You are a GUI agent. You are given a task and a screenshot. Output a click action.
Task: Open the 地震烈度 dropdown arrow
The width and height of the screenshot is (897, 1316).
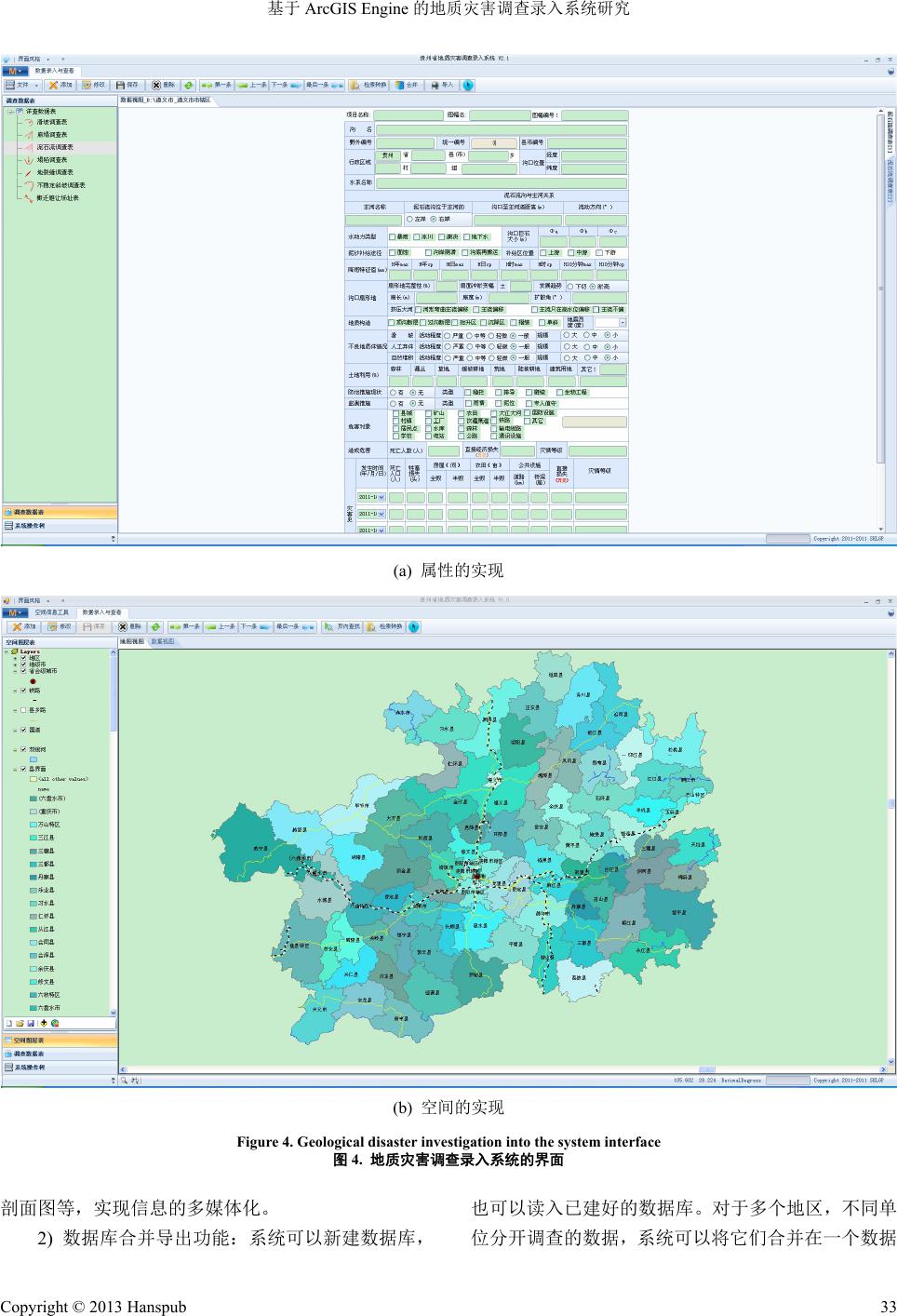click(x=623, y=323)
